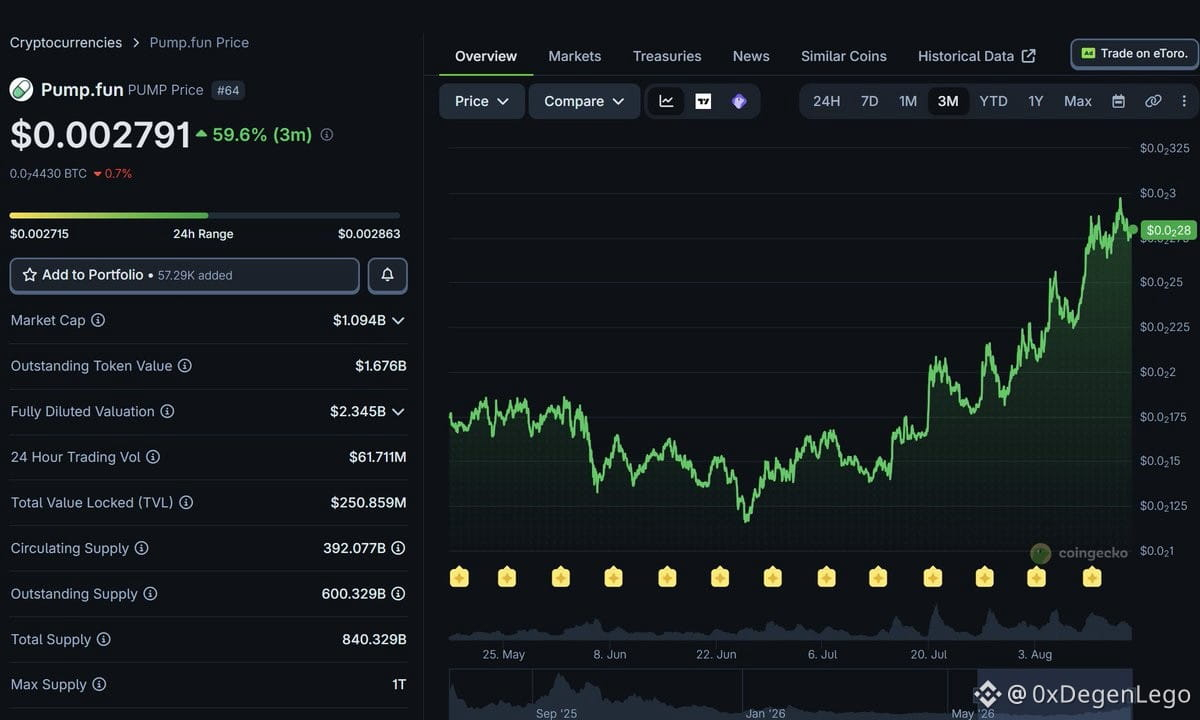Select the 3M time range
Image resolution: width=1200 pixels, height=720 pixels.
948,101
